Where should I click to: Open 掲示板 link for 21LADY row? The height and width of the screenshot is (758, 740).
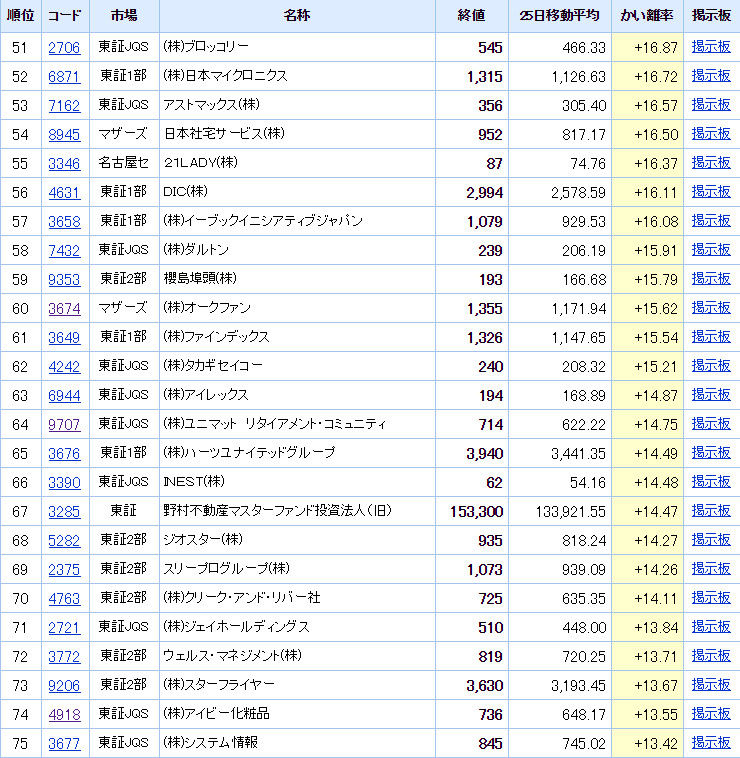tap(711, 163)
